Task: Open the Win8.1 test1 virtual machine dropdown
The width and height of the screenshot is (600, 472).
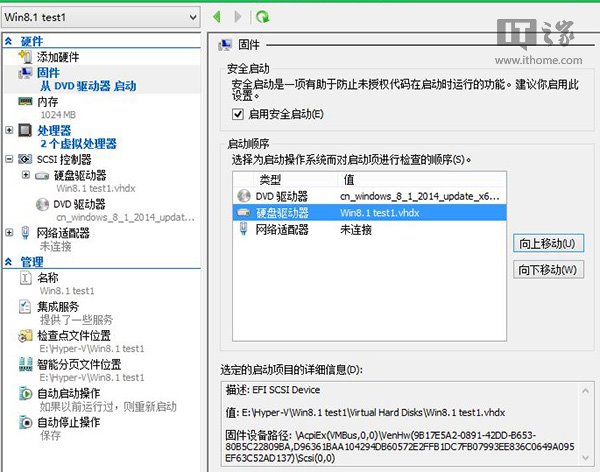Action: (x=101, y=17)
